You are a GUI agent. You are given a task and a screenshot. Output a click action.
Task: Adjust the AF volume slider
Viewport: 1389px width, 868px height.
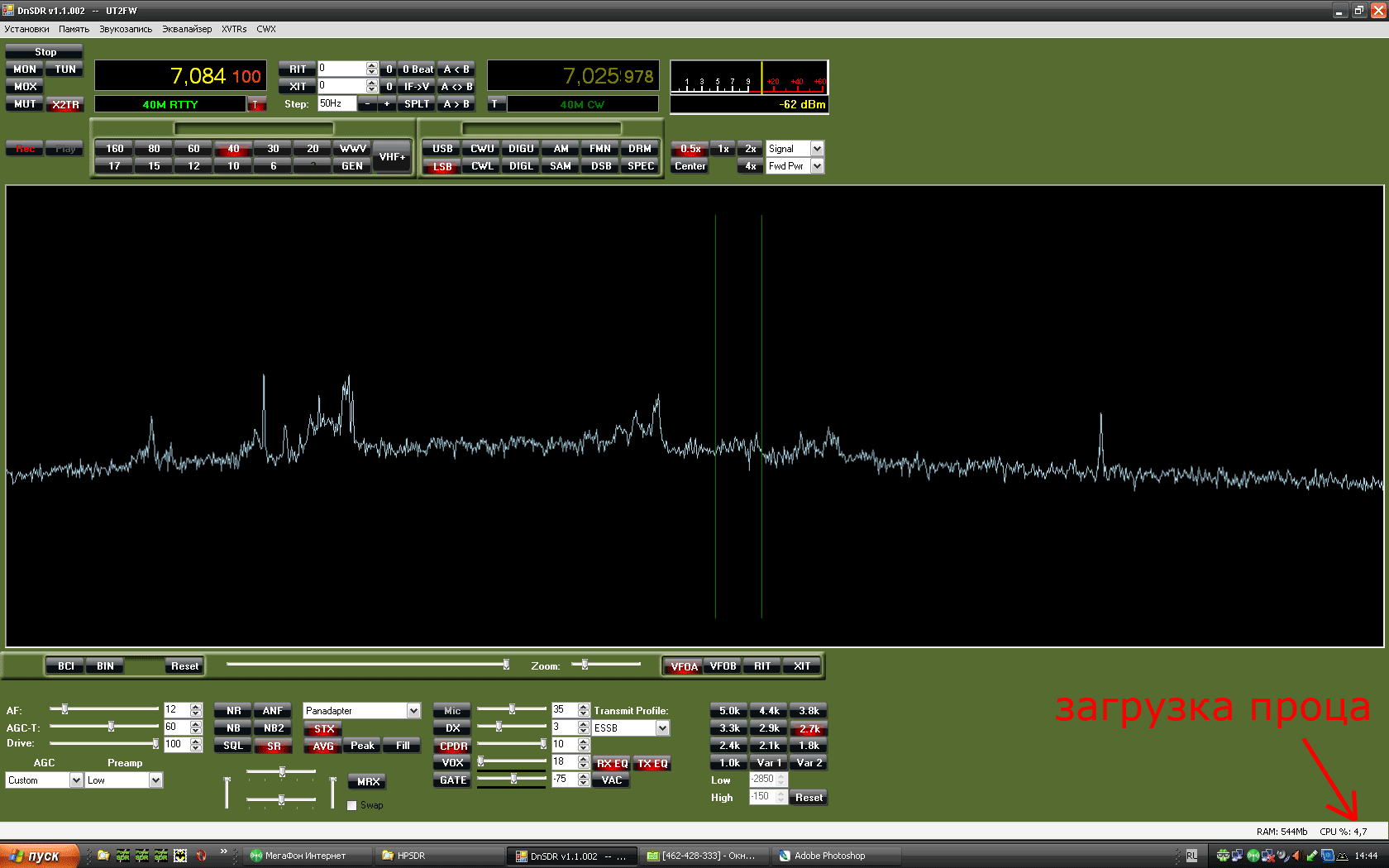pos(65,709)
